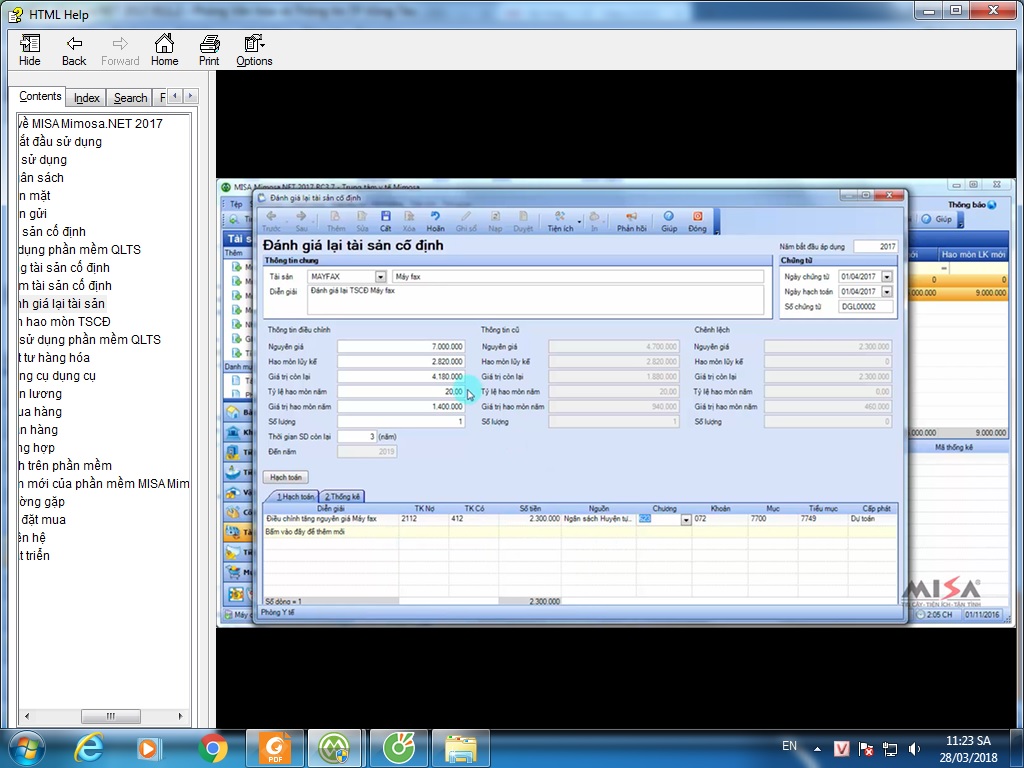The height and width of the screenshot is (768, 1024).
Task: Select 'hao mòn TSCĐ' in contents tree
Action: (65, 321)
